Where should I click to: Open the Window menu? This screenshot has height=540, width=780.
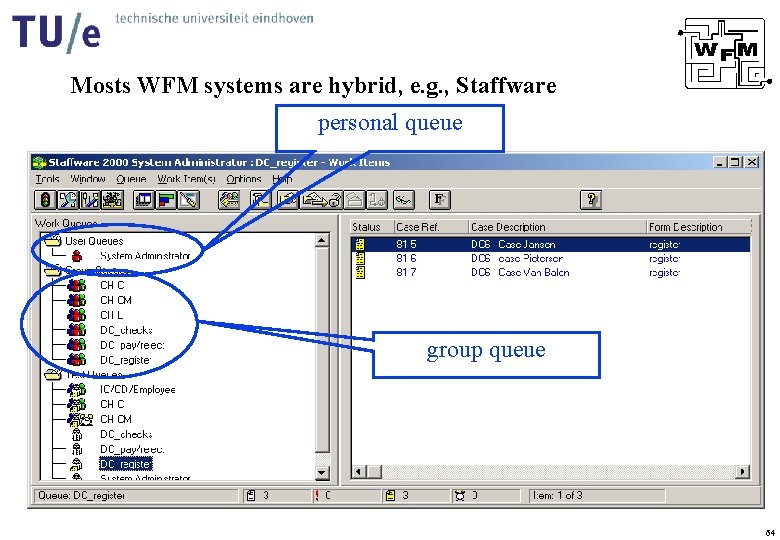point(88,179)
